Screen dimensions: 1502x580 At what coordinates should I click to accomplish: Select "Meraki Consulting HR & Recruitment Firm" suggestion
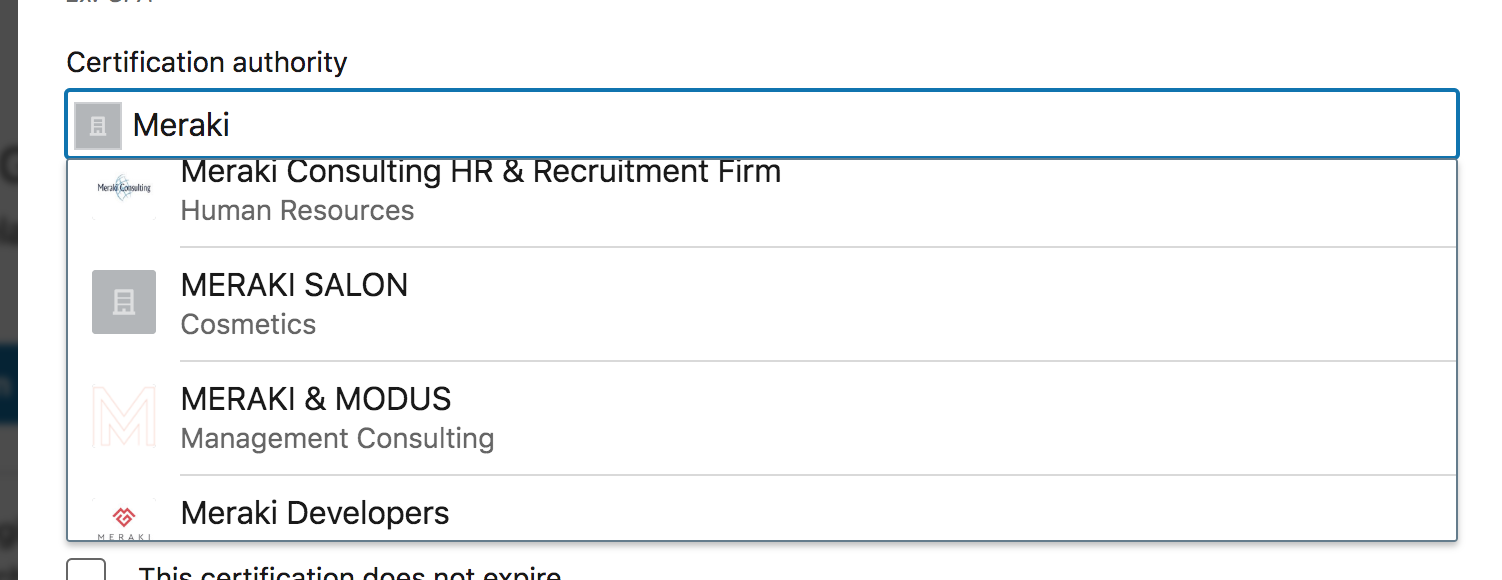coord(480,173)
